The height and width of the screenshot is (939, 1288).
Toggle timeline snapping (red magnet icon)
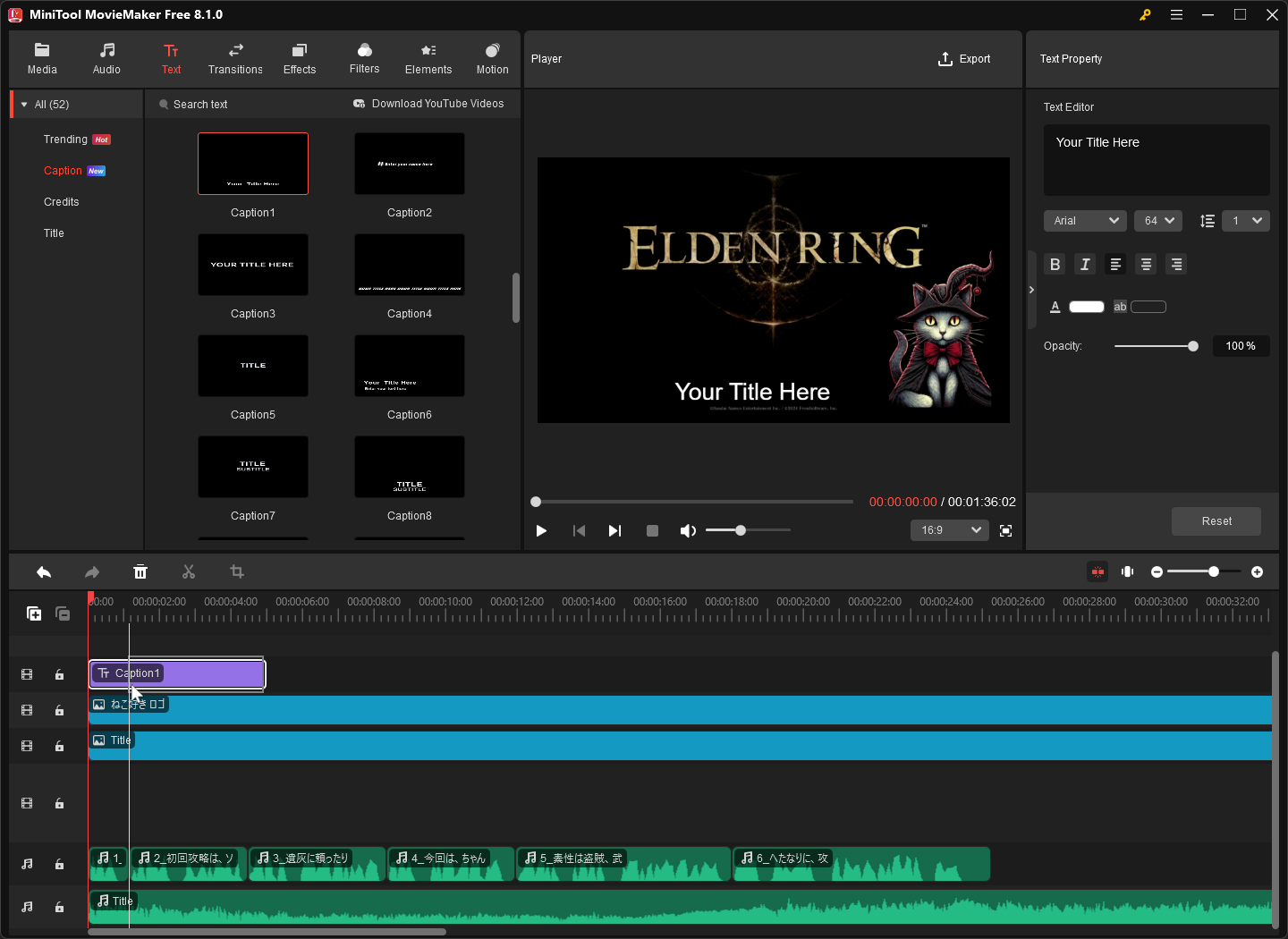pos(1097,572)
